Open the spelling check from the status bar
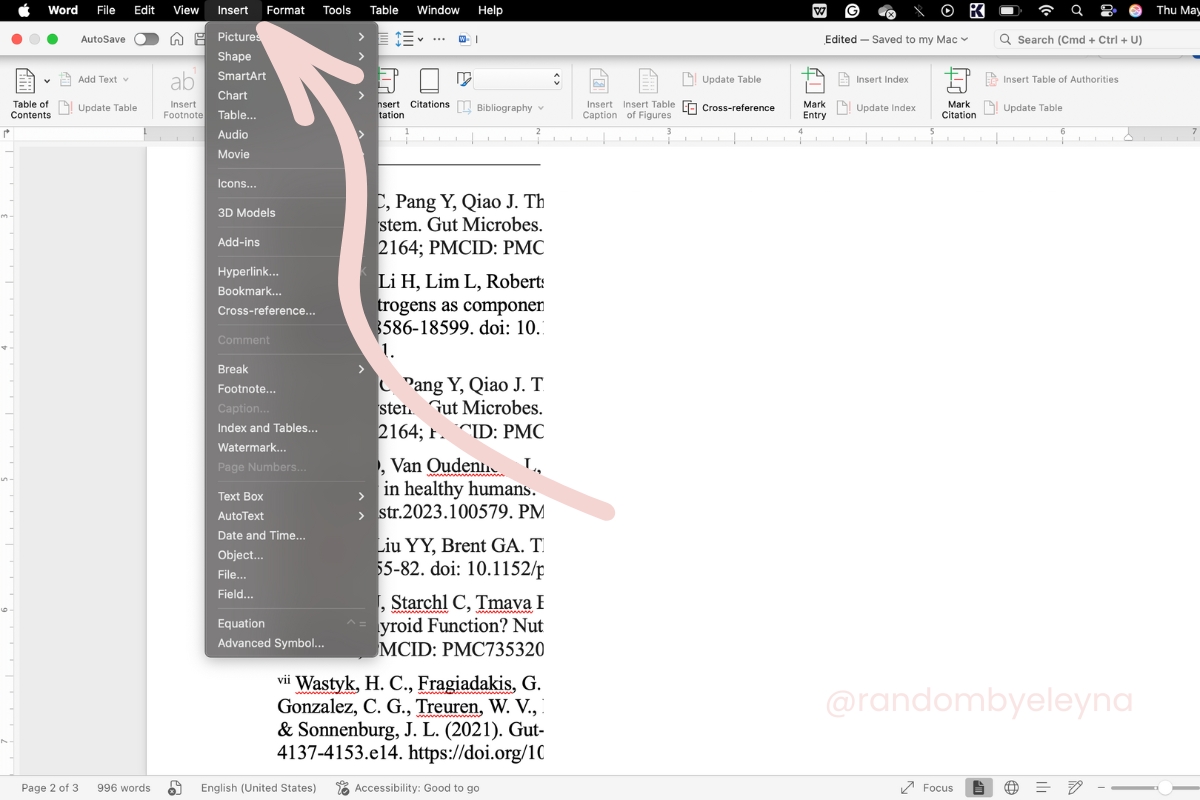Image resolution: width=1200 pixels, height=800 pixels. click(175, 788)
